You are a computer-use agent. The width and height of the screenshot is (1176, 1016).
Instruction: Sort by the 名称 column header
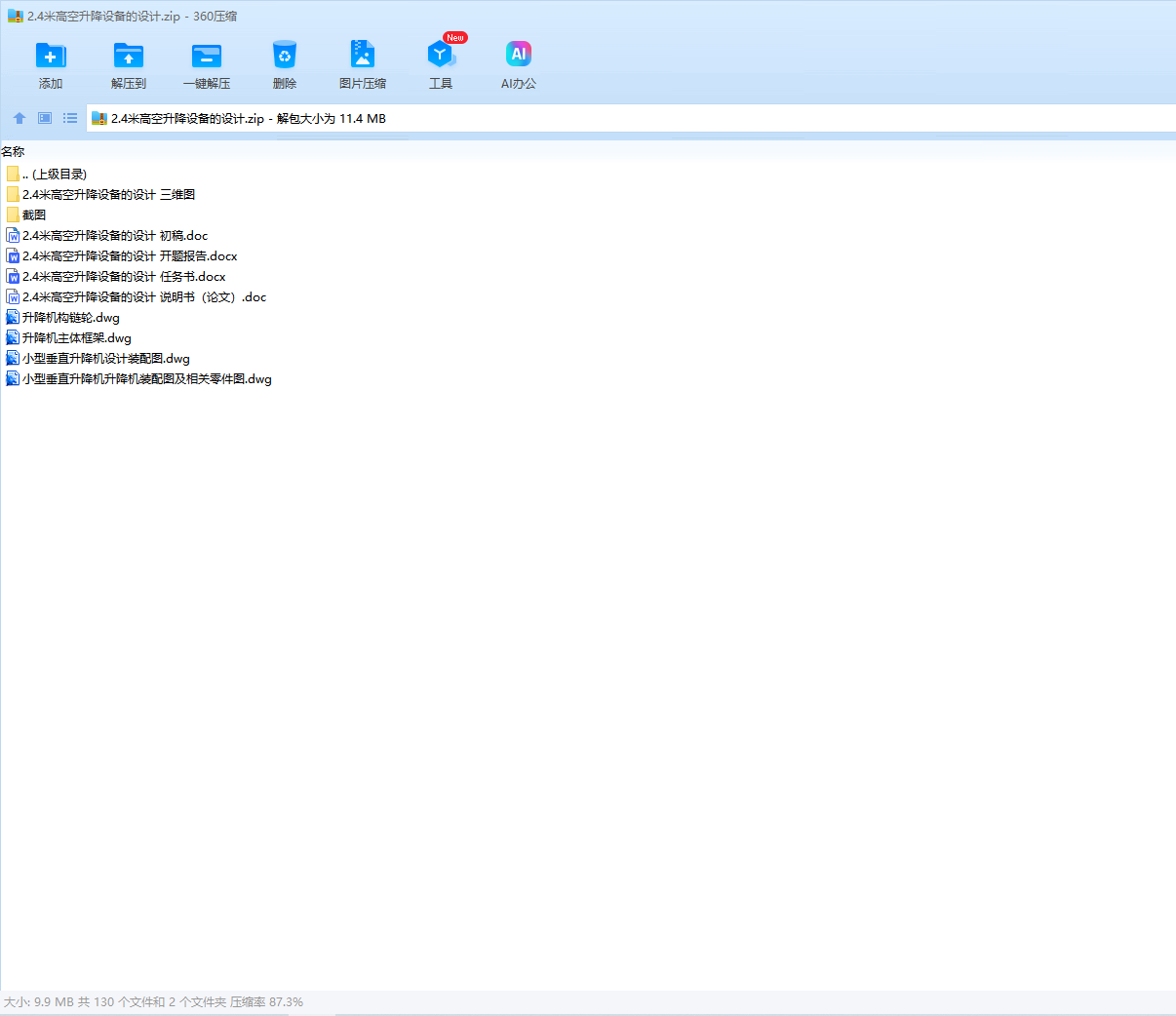click(13, 151)
